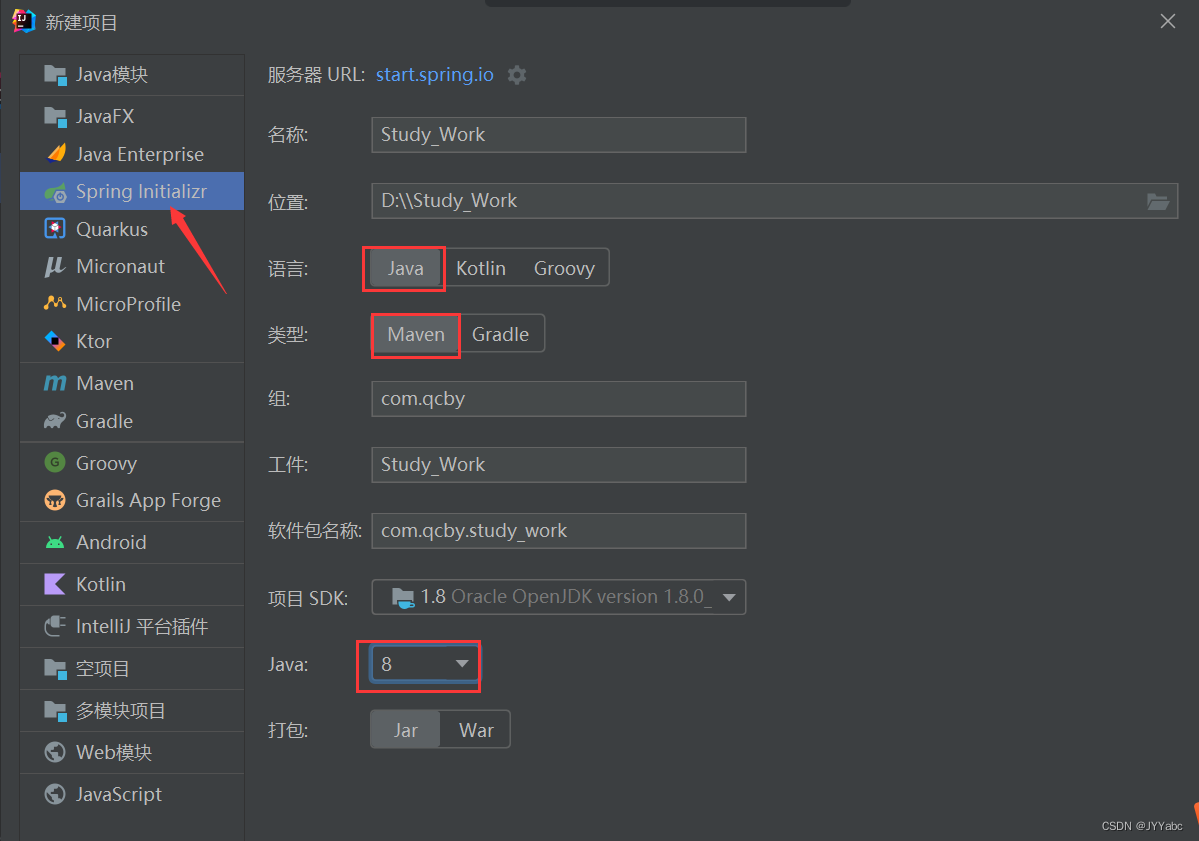Choose Maven as project type

pos(416,334)
